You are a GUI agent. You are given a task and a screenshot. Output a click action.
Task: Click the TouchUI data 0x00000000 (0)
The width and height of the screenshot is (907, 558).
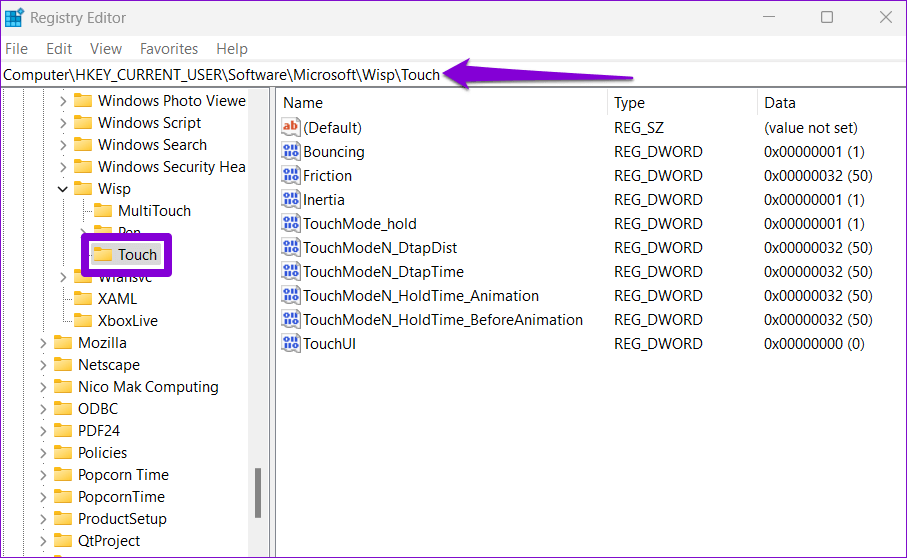[814, 343]
